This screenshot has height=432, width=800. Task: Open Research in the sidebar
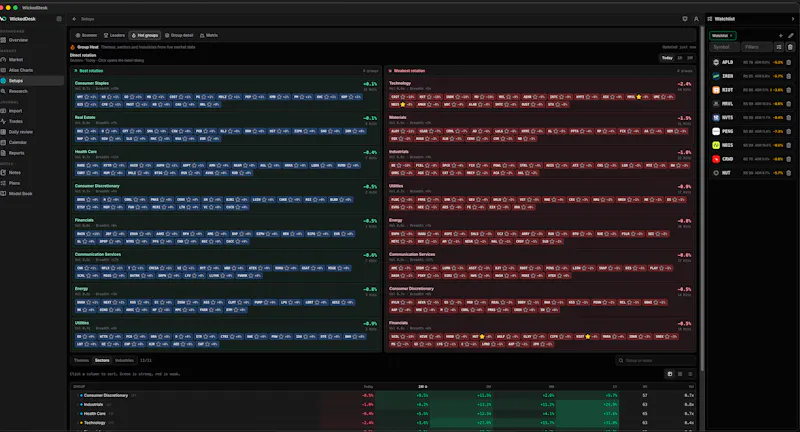coord(18,91)
